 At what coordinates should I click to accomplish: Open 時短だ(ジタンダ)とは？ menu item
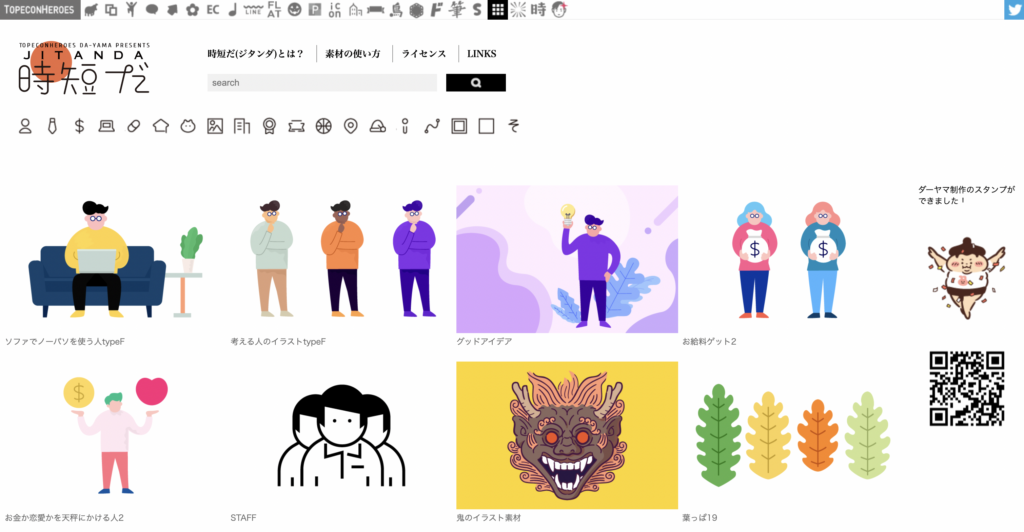point(255,54)
